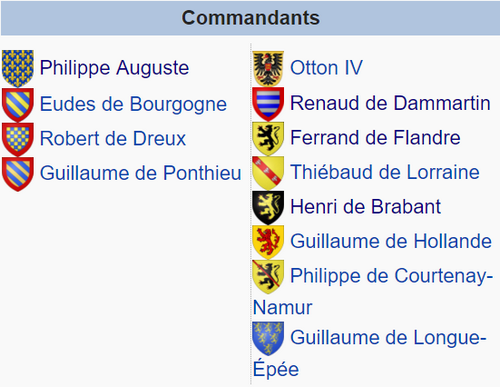This screenshot has height=387, width=500.
Task: Click the crossed lion shield by Philippe de Courtenay-Namur
Action: pos(268,277)
